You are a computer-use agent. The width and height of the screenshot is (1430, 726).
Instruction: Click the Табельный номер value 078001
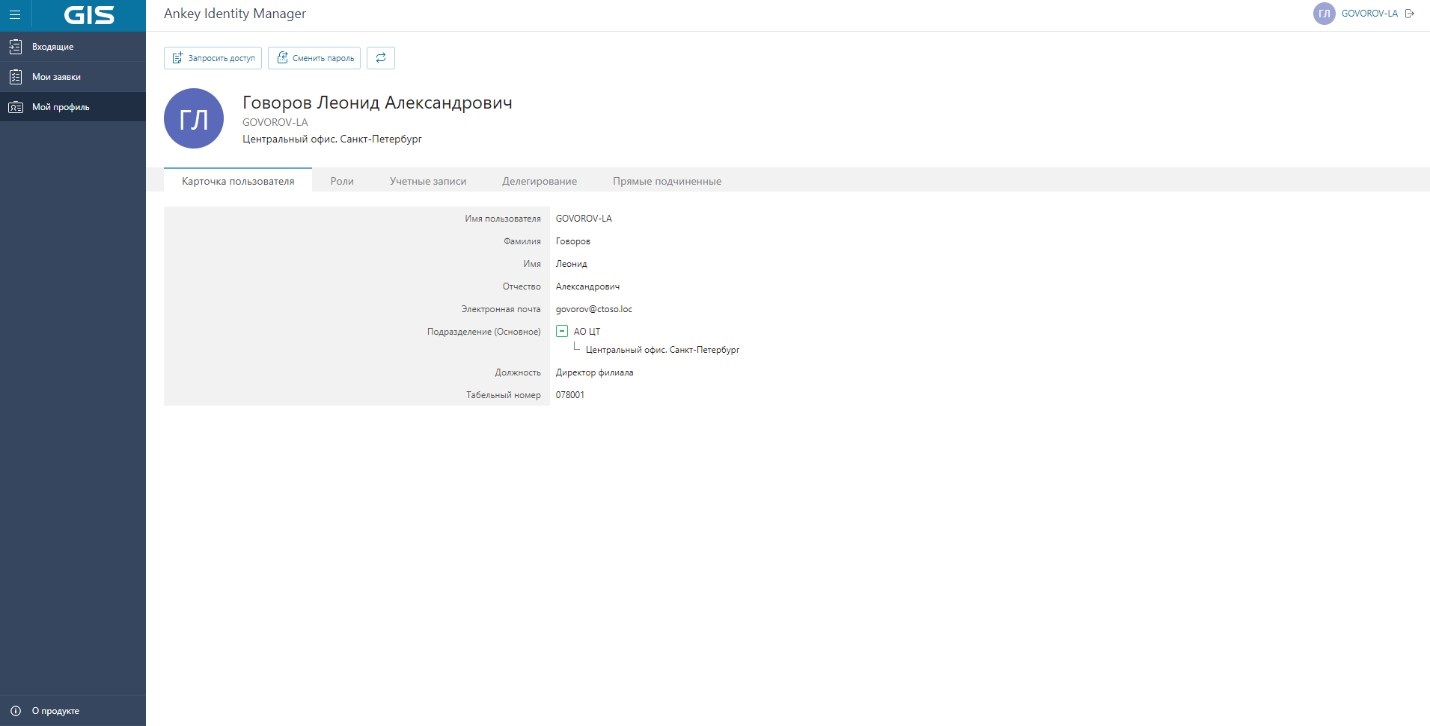570,395
